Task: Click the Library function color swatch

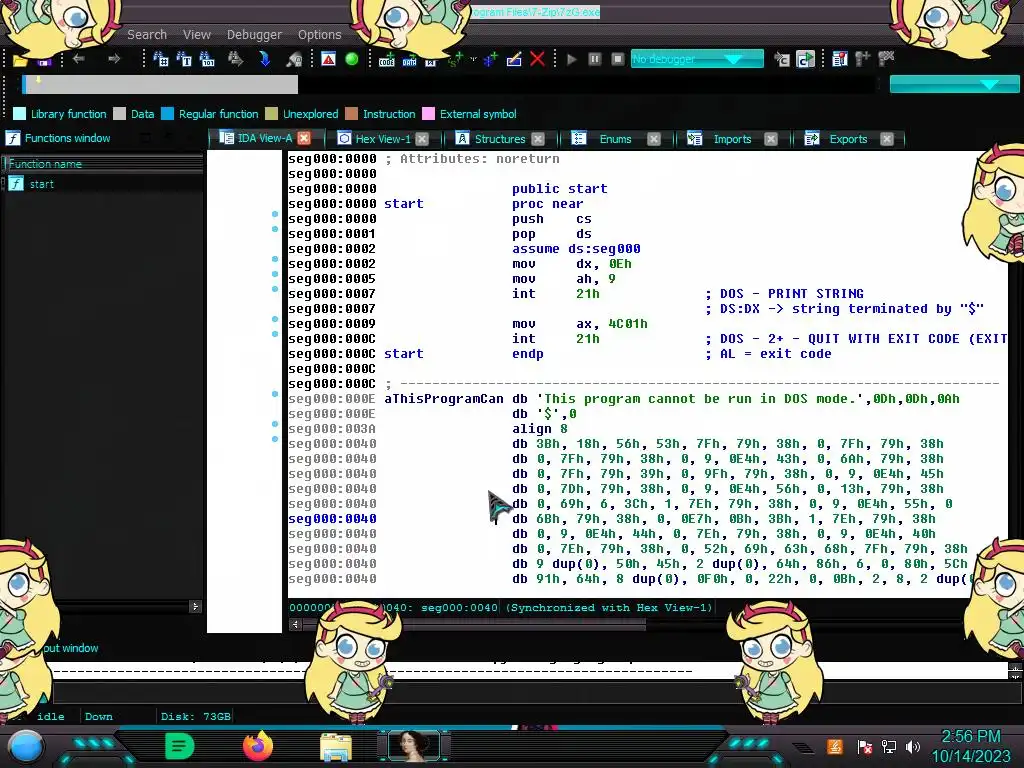Action: coord(20,114)
